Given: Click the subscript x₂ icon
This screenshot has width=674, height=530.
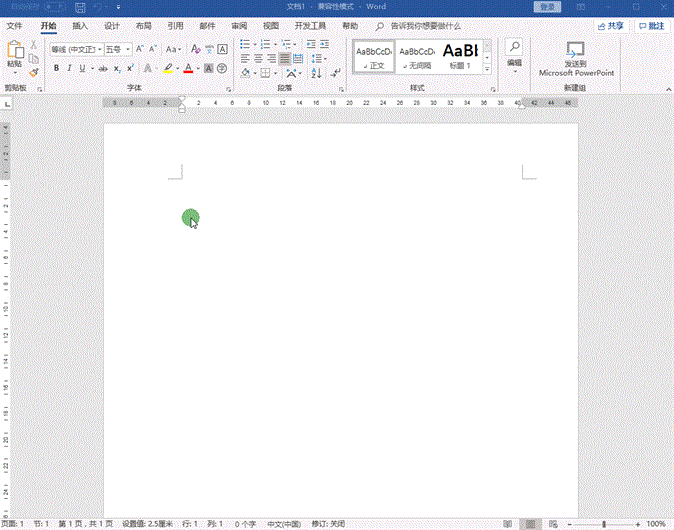Looking at the screenshot, I should (x=116, y=68).
